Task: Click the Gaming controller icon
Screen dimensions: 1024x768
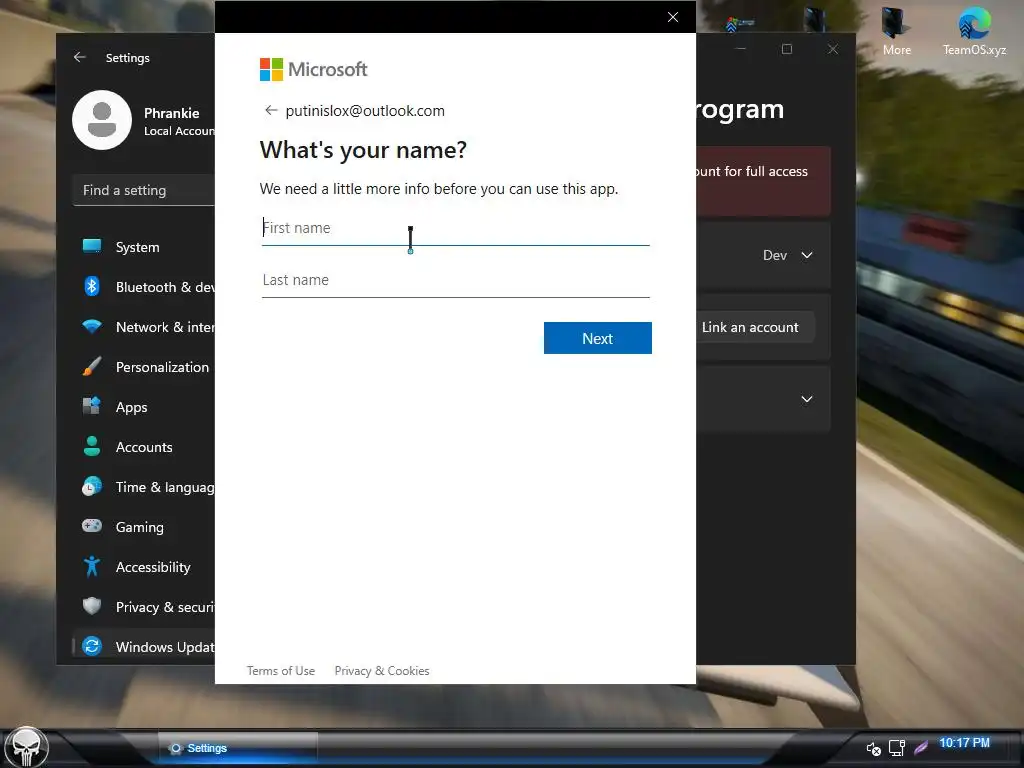Action: (92, 526)
